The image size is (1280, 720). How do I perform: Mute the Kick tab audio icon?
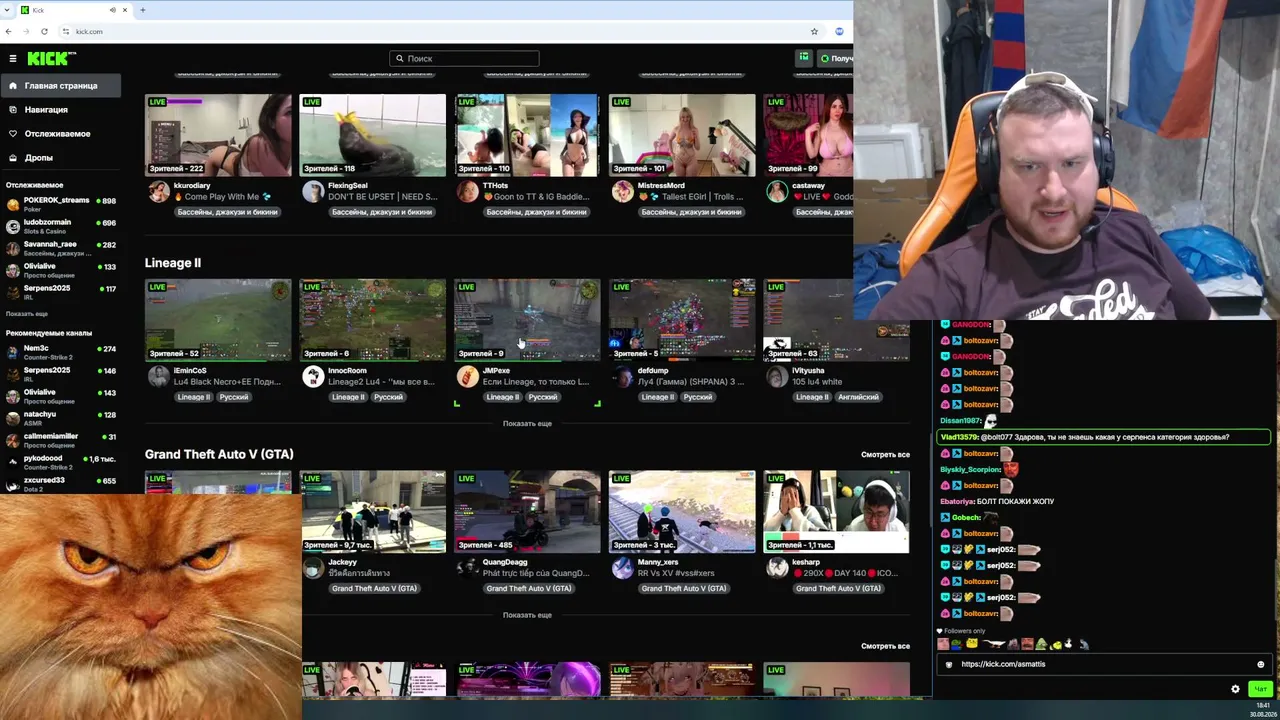pos(112,10)
